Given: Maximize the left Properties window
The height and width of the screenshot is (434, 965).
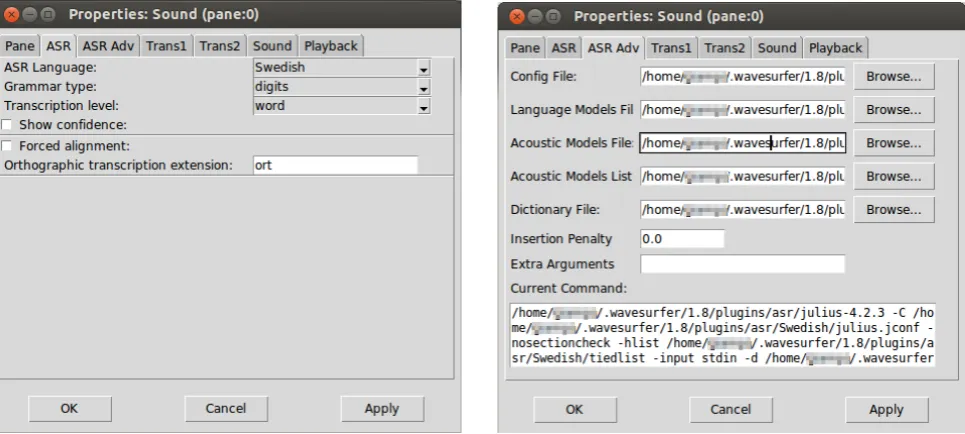Looking at the screenshot, I should (47, 14).
